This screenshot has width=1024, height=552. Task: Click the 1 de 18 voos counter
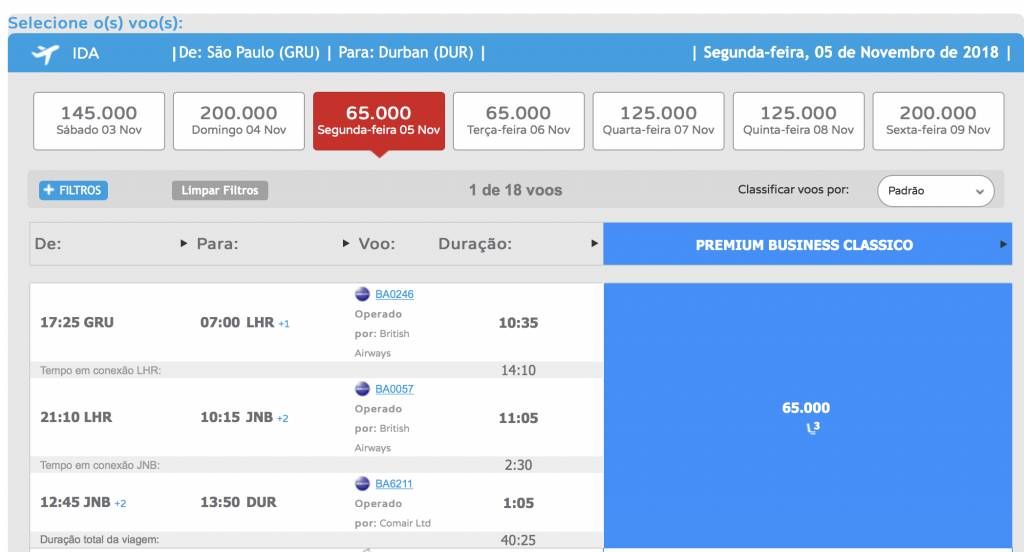pyautogui.click(x=515, y=190)
